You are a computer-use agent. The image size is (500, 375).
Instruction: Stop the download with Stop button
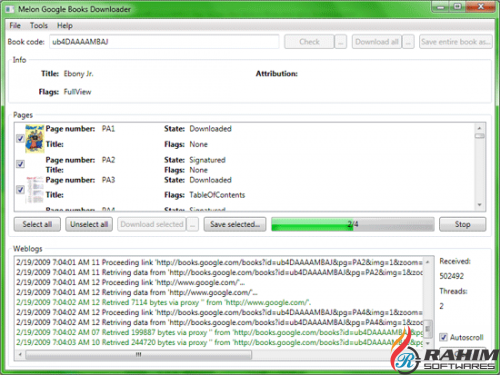pyautogui.click(x=462, y=224)
